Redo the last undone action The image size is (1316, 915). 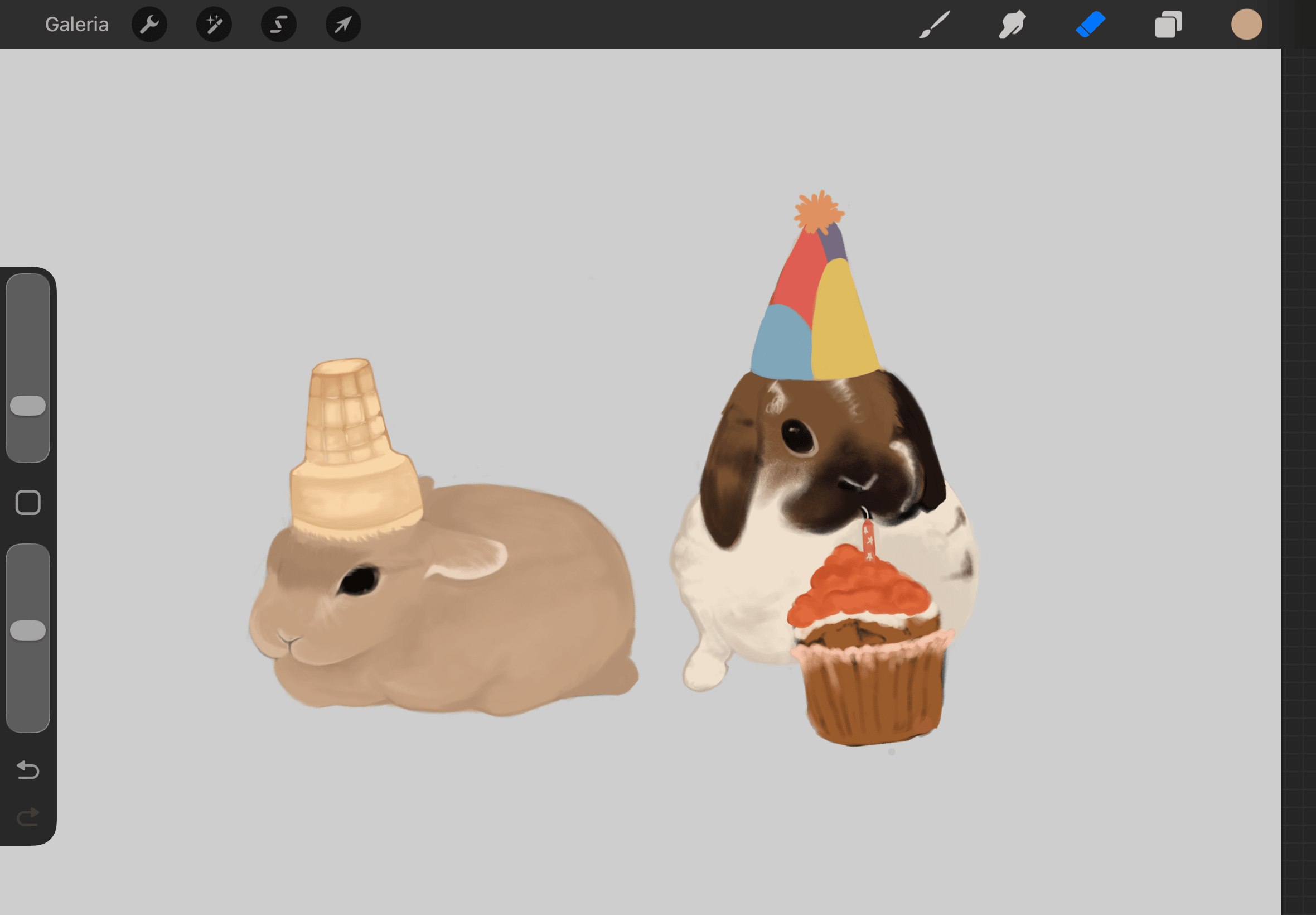28,816
